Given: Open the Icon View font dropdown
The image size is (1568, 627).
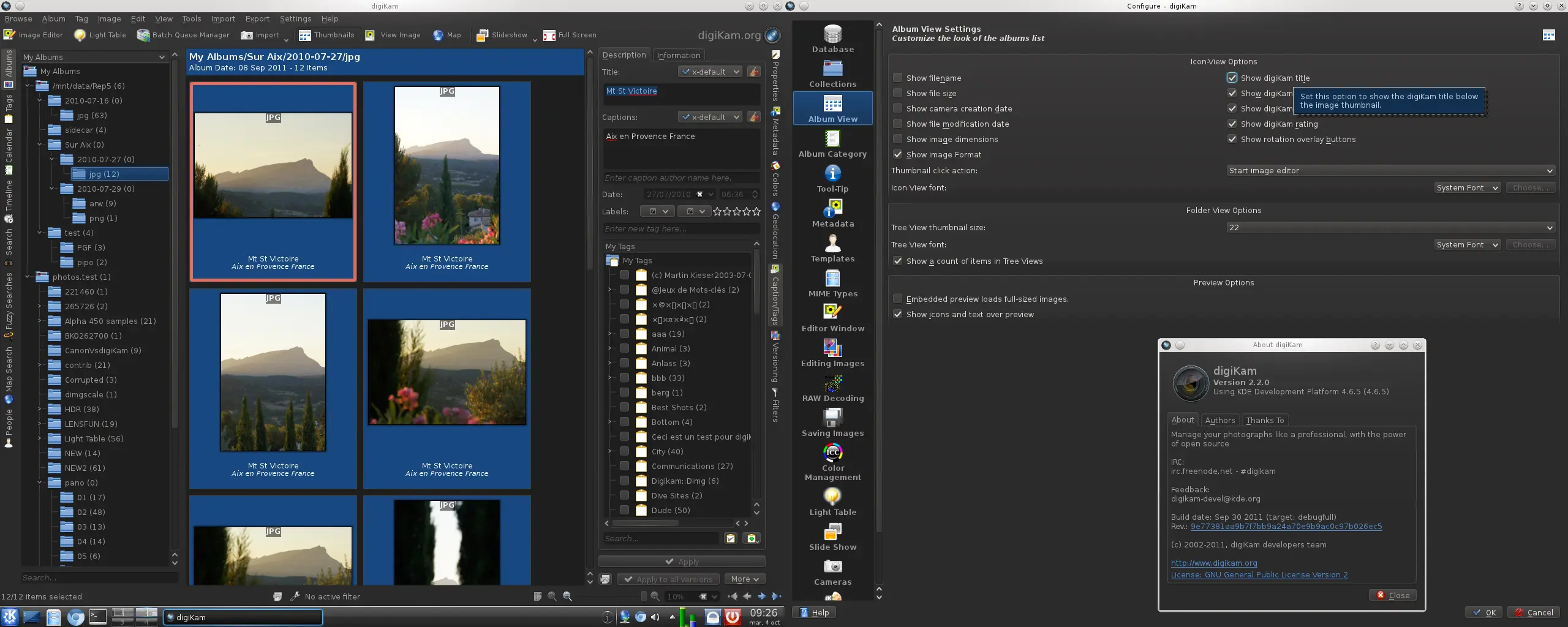Looking at the screenshot, I should click(x=1468, y=187).
